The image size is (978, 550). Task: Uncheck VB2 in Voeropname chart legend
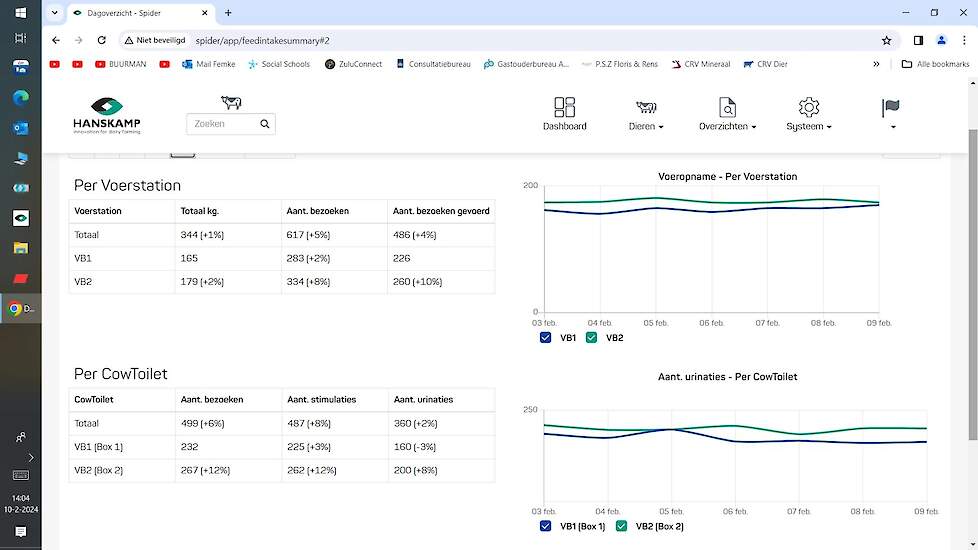point(591,337)
